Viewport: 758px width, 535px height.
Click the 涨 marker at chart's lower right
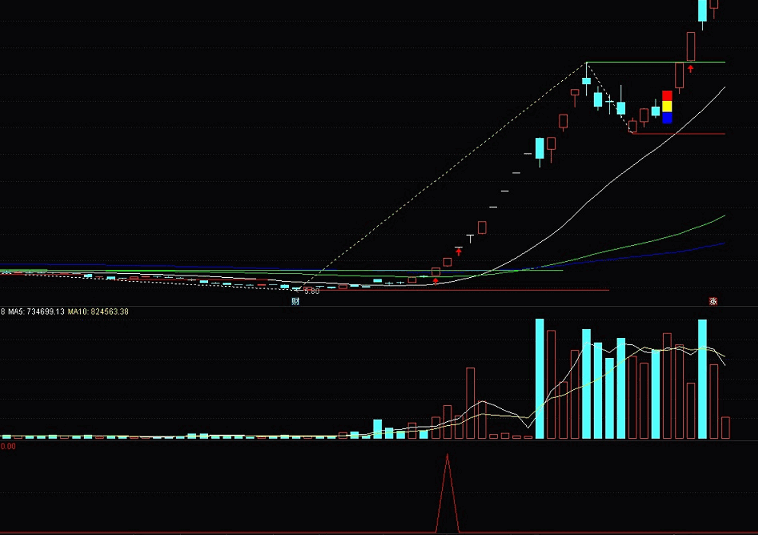click(x=713, y=301)
